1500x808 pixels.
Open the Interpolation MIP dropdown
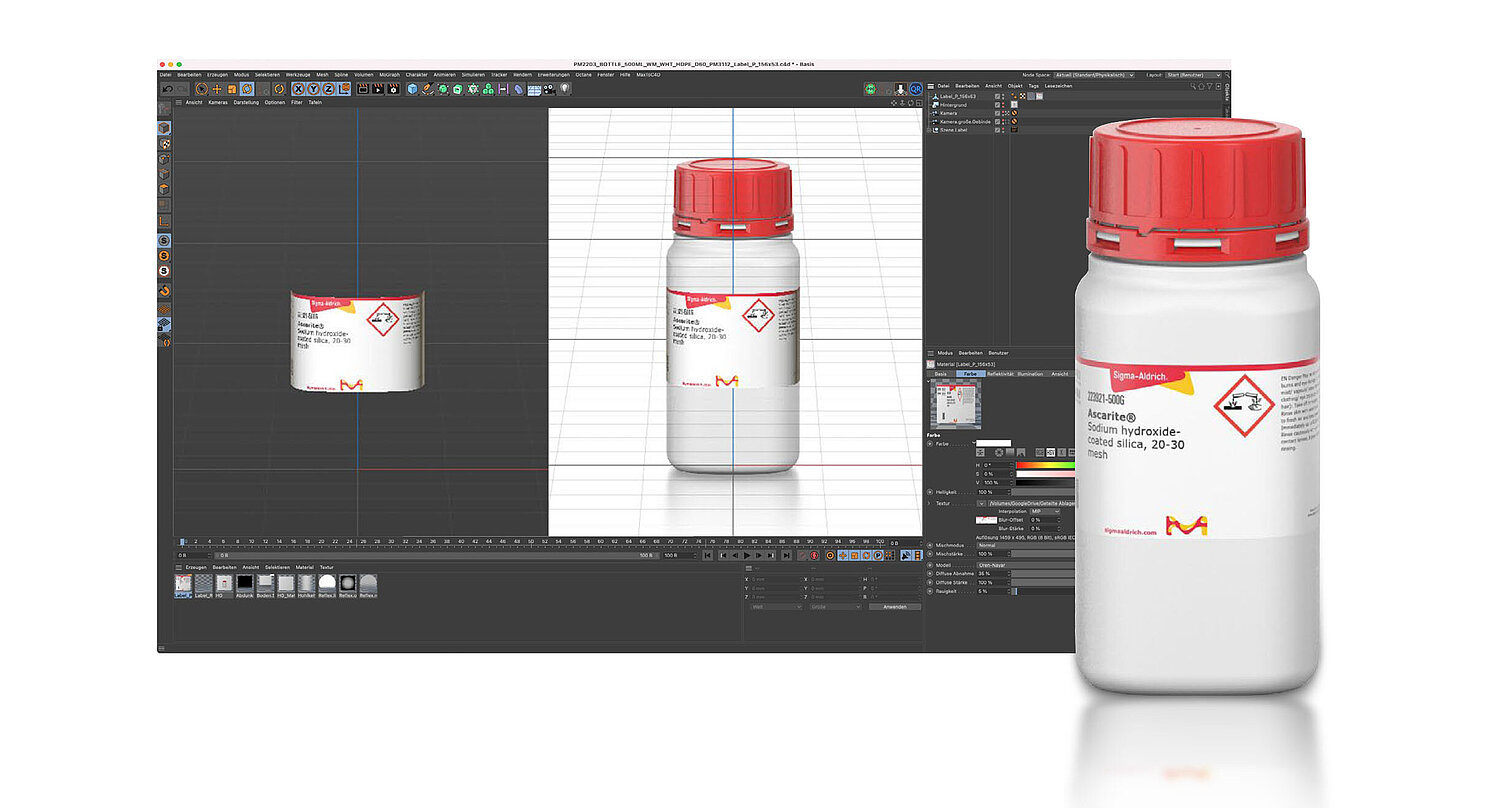coord(1045,511)
